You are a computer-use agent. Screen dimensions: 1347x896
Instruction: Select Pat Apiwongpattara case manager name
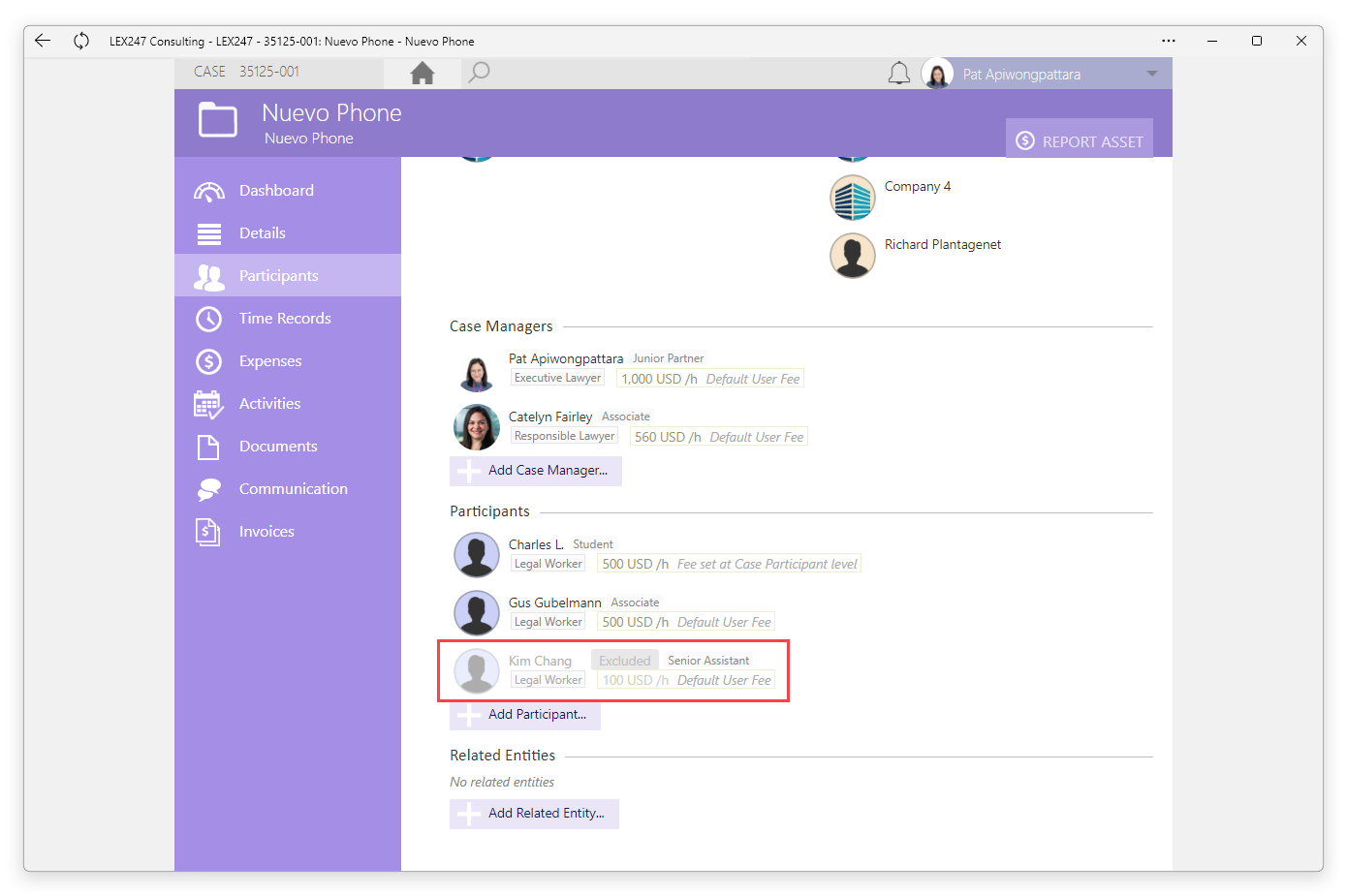[566, 358]
